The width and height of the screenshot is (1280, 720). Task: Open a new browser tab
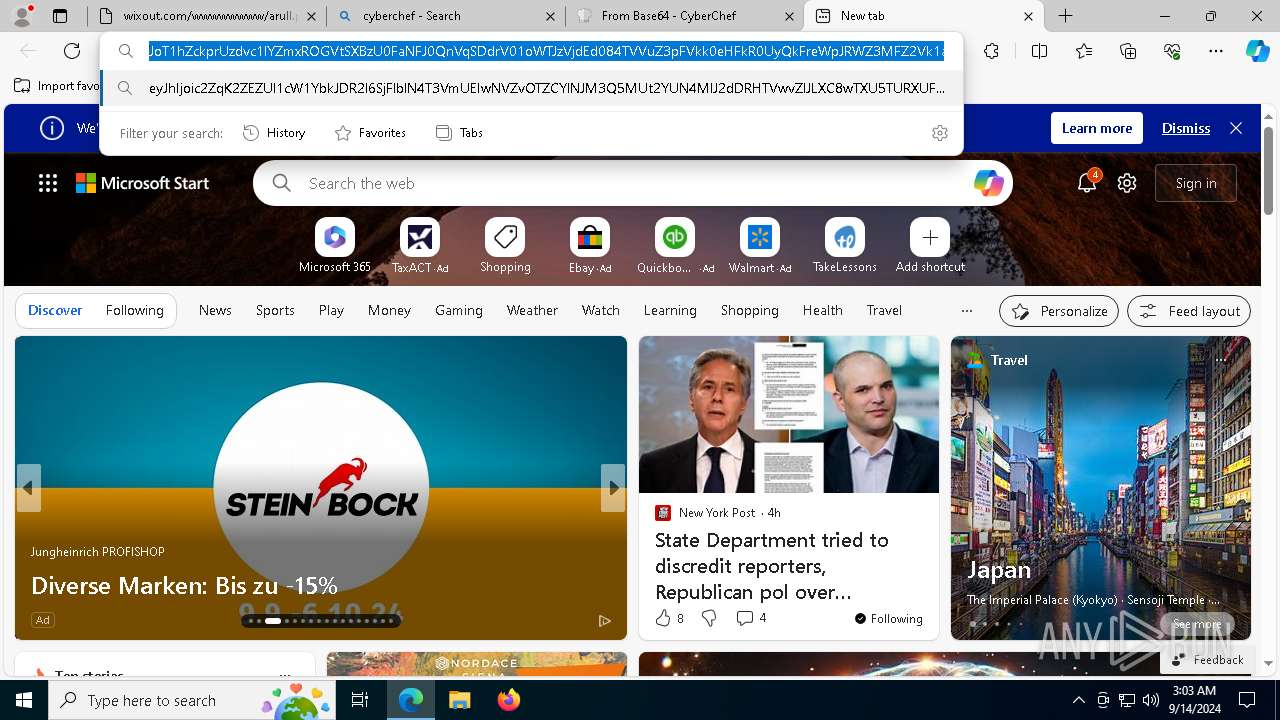pos(1066,16)
